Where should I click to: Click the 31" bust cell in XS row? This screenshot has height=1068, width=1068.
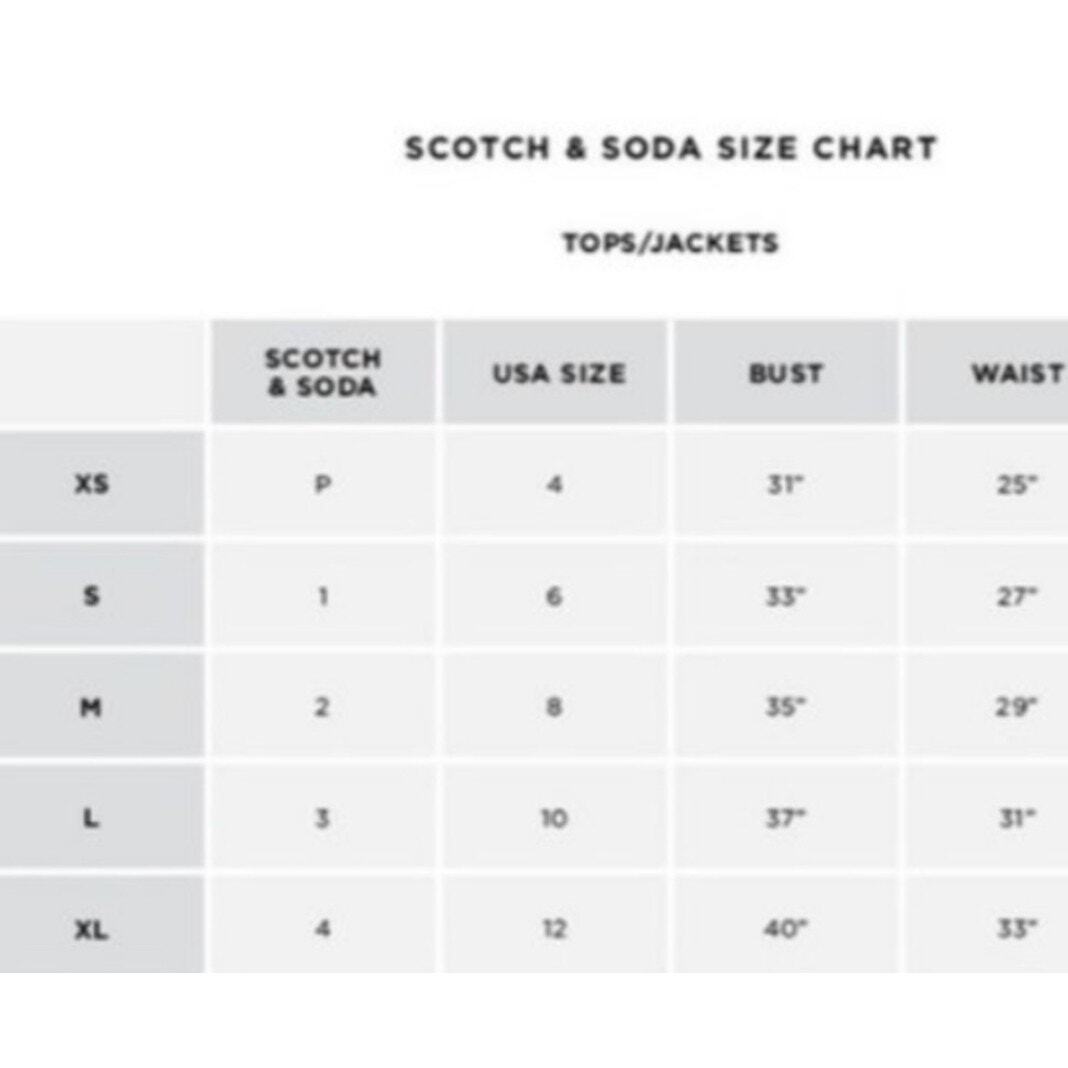(x=786, y=484)
